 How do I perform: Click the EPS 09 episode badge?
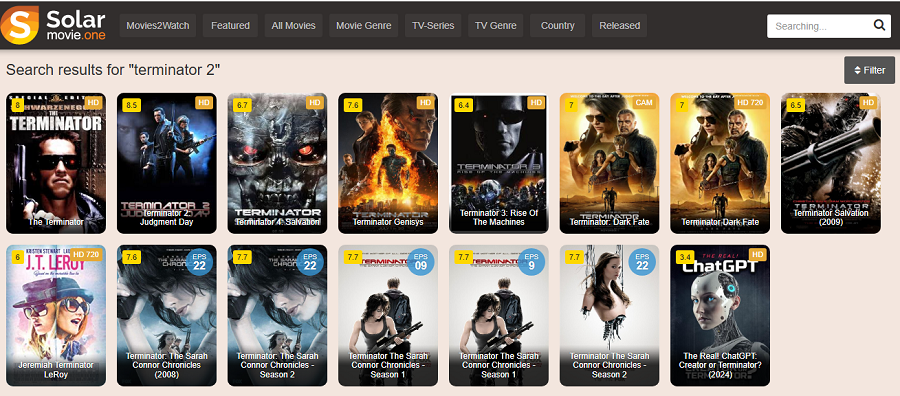coord(421,261)
